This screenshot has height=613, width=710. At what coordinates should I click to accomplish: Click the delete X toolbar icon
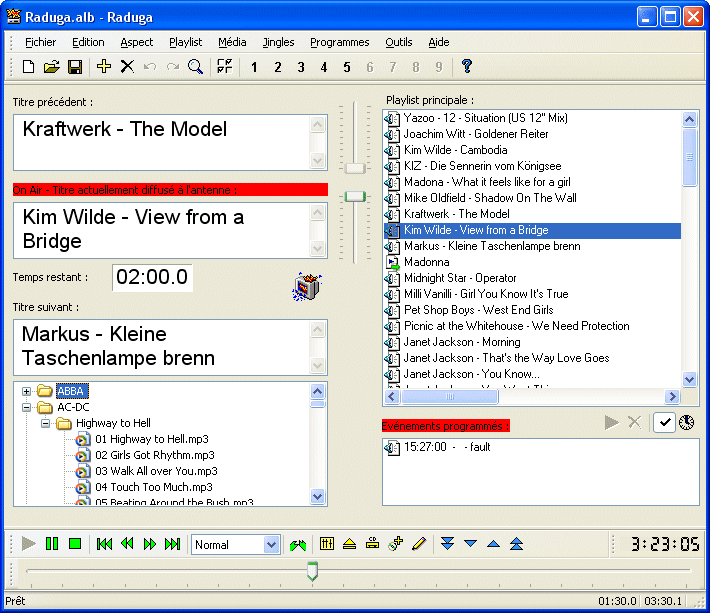(x=127, y=67)
